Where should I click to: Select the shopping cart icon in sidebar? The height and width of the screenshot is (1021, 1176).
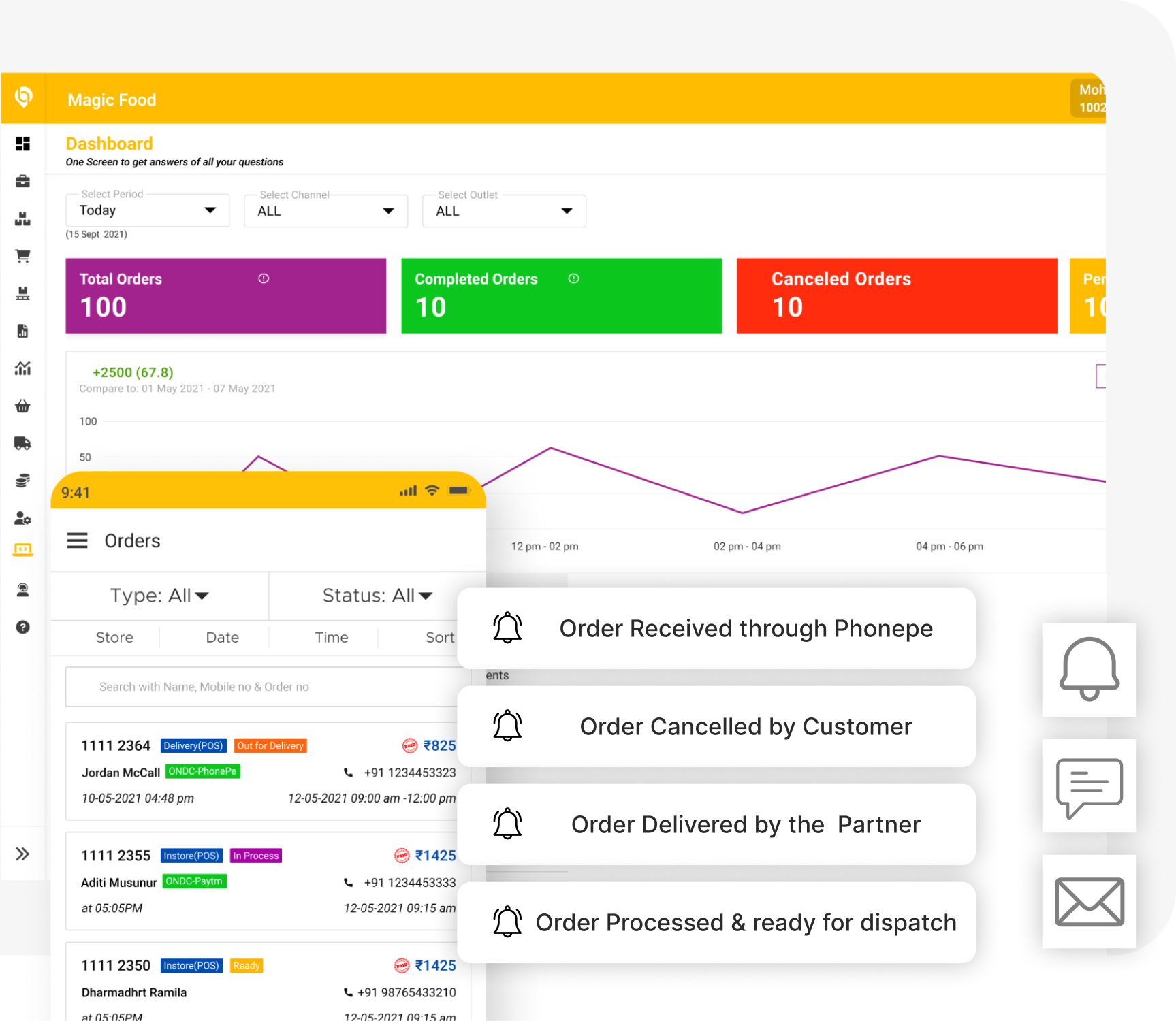tap(22, 255)
